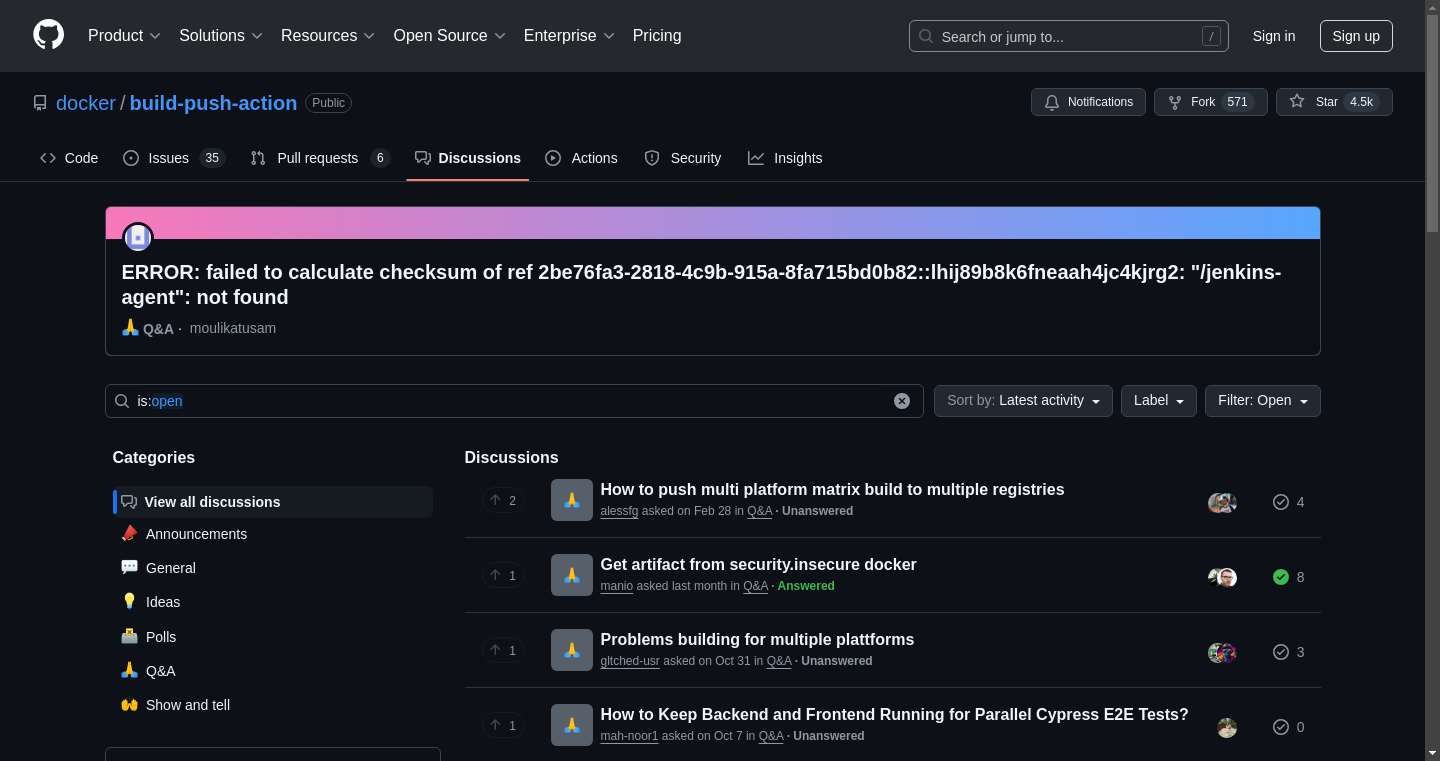This screenshot has width=1440, height=761.
Task: Upvote the multi platform matrix build discussion
Action: click(x=504, y=500)
